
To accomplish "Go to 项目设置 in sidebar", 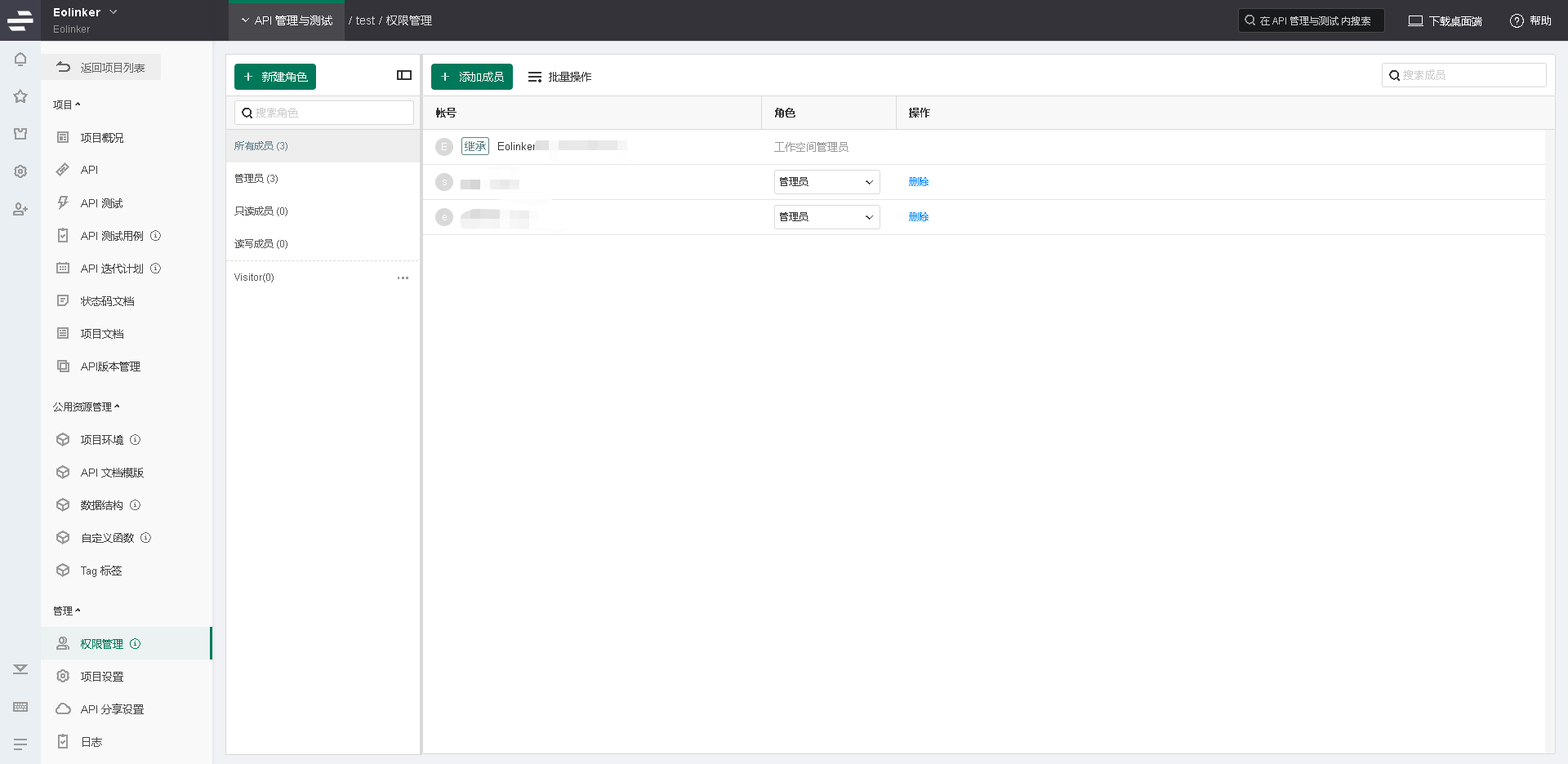I will 101,677.
